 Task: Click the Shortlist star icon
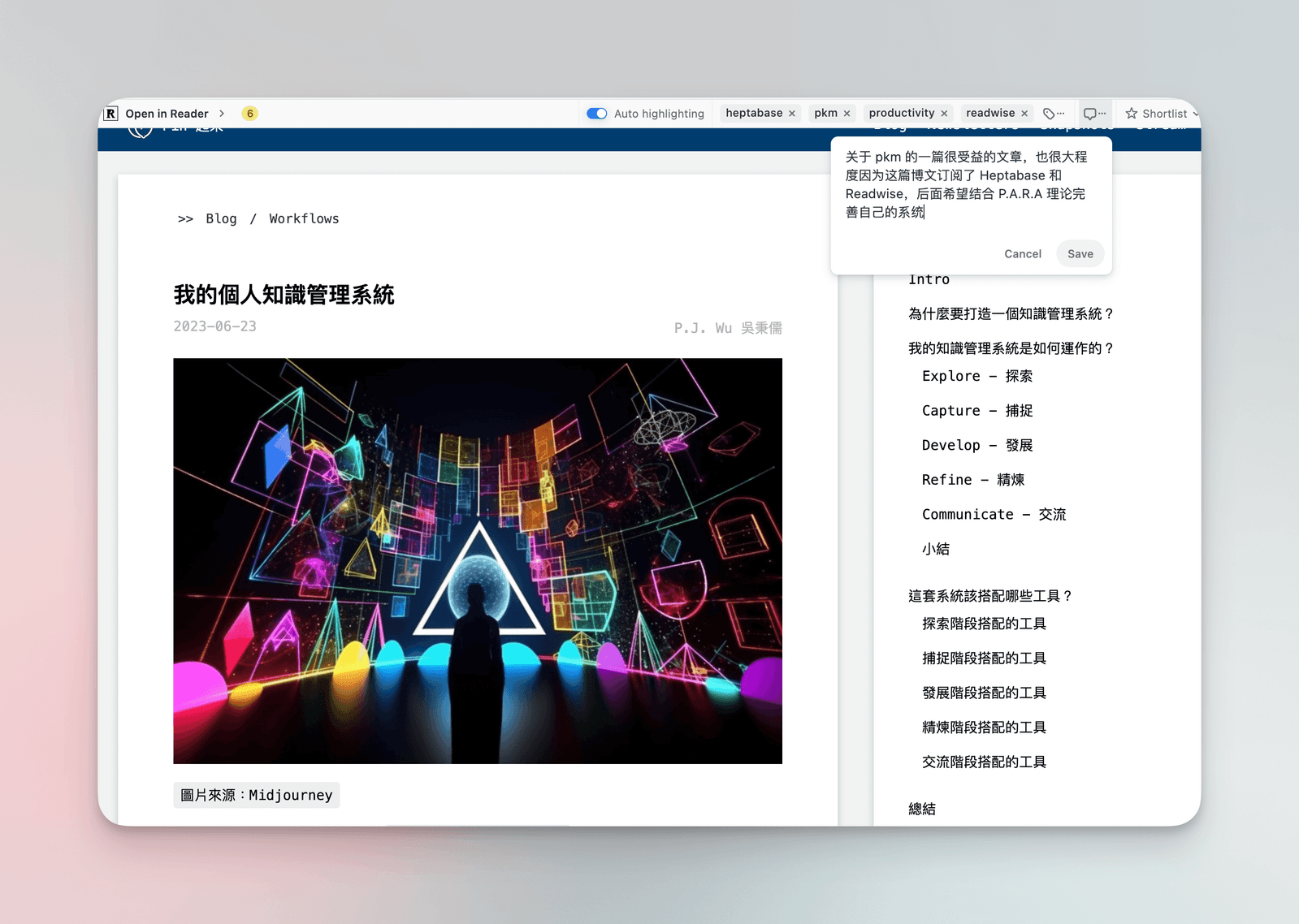pos(1132,114)
